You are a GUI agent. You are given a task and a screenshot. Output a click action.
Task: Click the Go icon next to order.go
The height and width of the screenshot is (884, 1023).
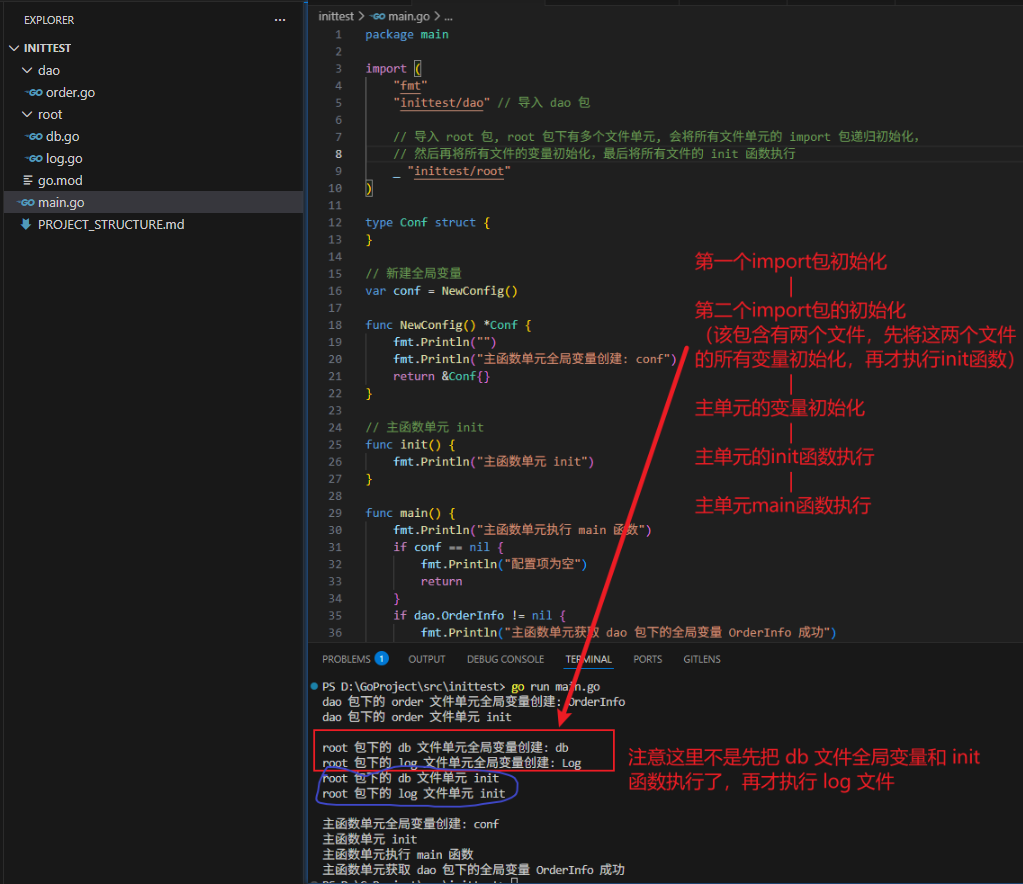pos(34,93)
